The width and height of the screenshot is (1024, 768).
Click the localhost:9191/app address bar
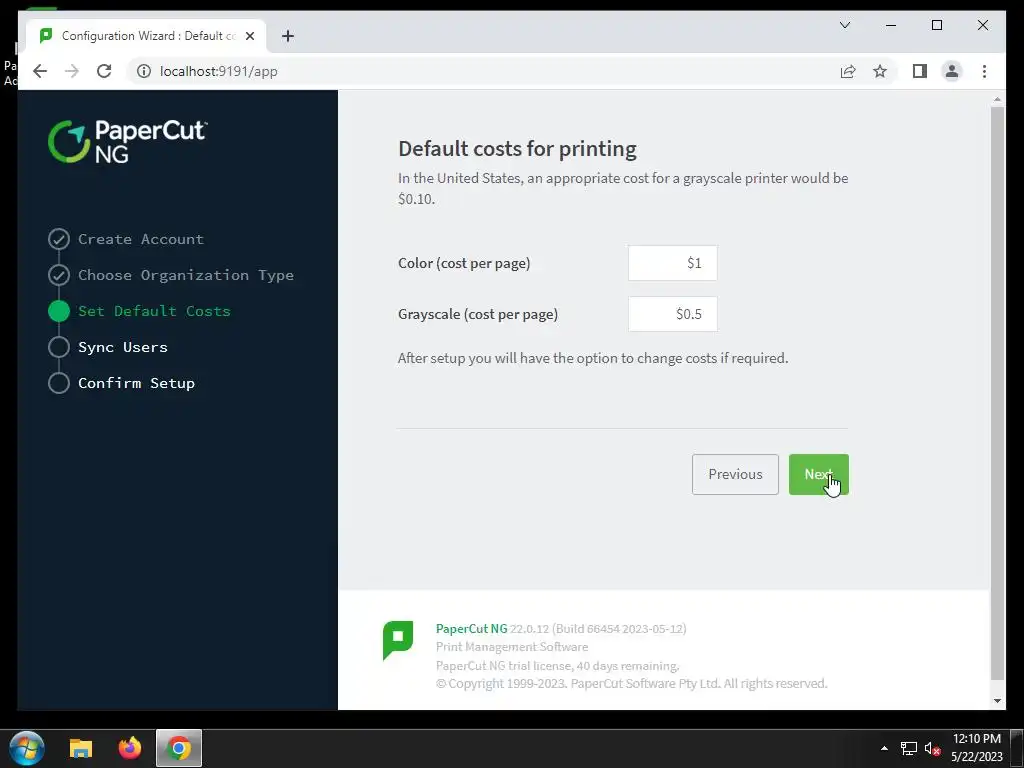tap(483, 71)
